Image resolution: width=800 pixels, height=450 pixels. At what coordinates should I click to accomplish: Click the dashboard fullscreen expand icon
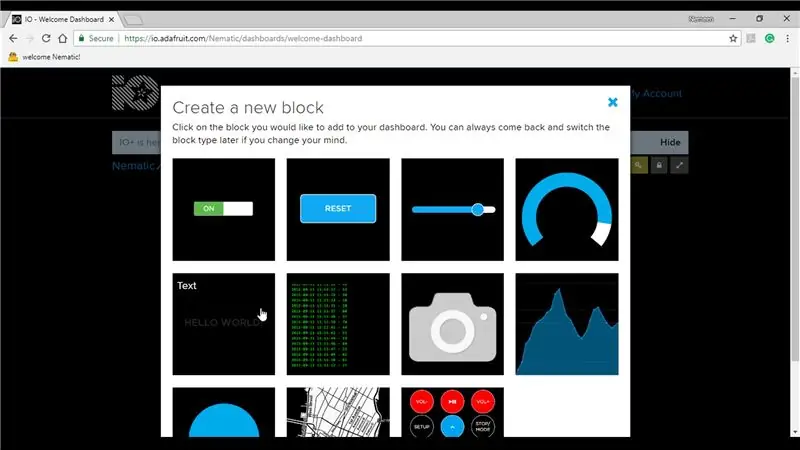click(679, 165)
